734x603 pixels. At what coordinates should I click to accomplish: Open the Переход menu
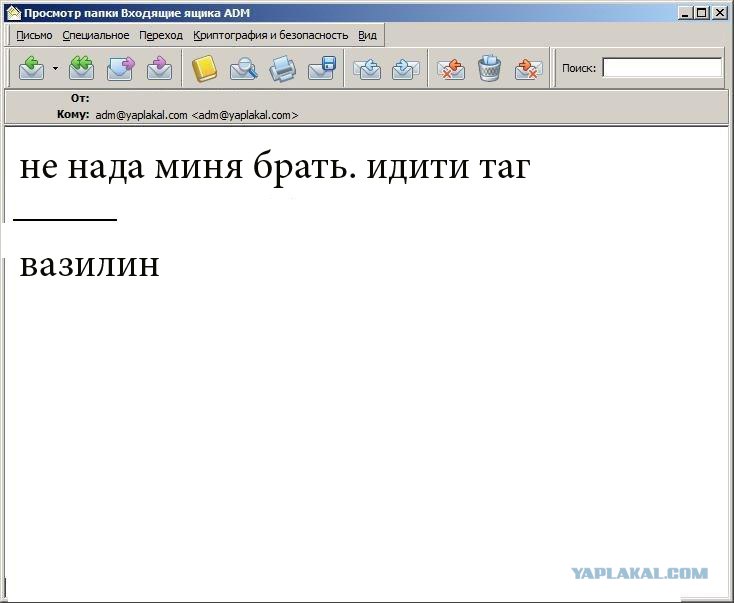click(161, 36)
